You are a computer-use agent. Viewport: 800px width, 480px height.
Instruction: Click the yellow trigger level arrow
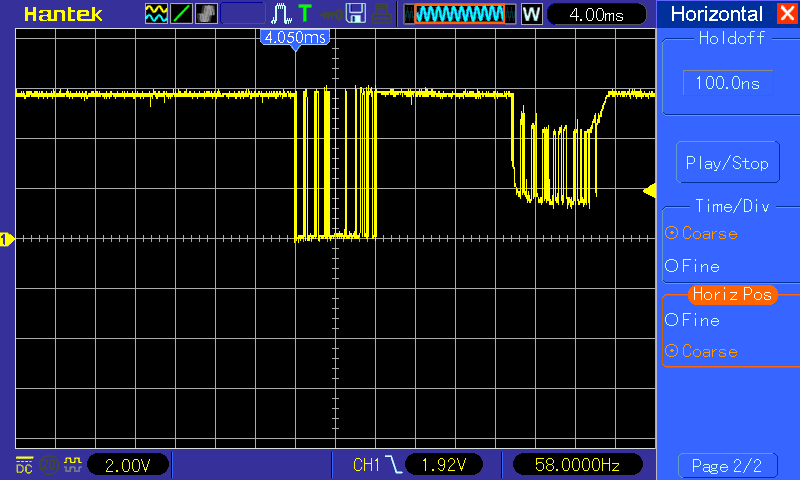click(649, 191)
